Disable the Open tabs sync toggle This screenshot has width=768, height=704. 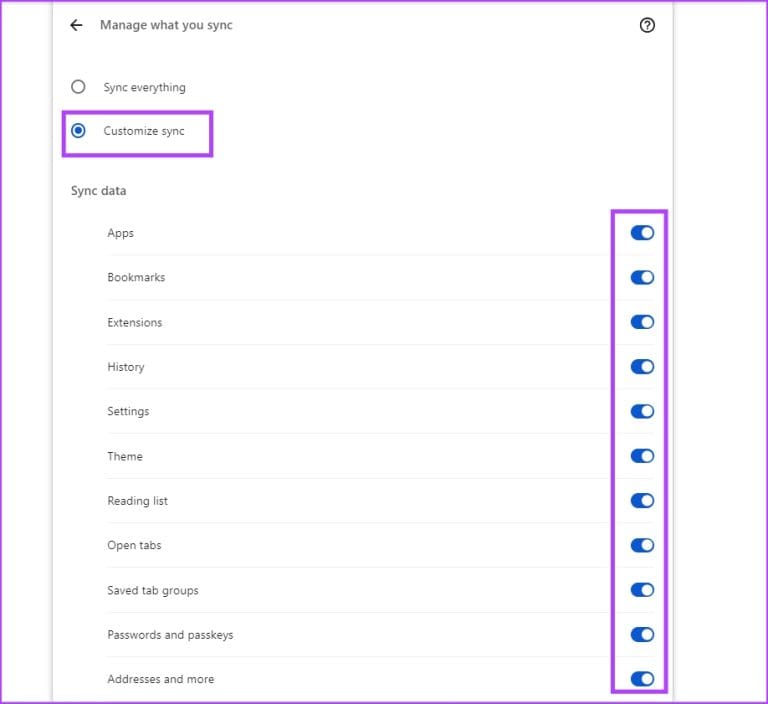tap(642, 545)
